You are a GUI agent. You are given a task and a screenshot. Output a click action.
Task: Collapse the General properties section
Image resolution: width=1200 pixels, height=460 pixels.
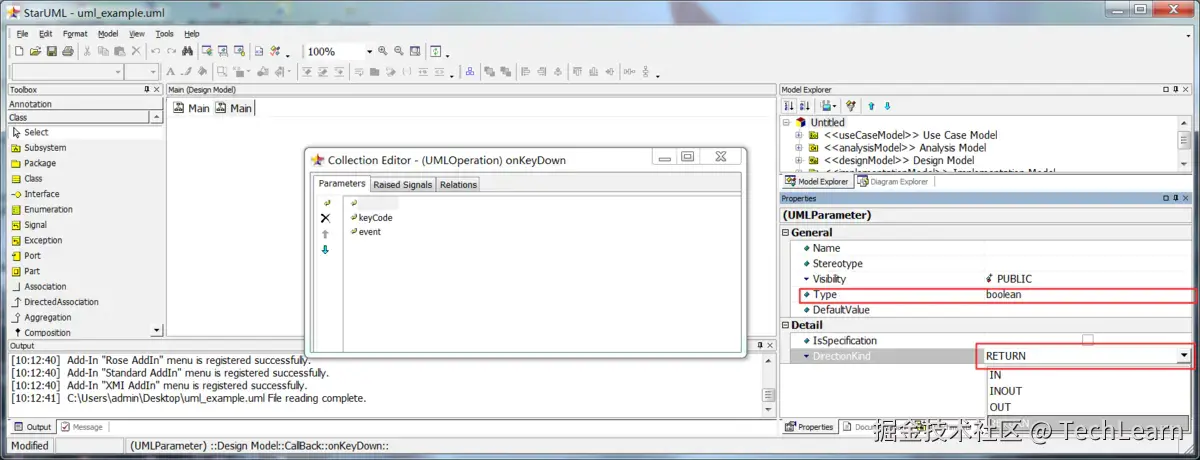click(786, 232)
